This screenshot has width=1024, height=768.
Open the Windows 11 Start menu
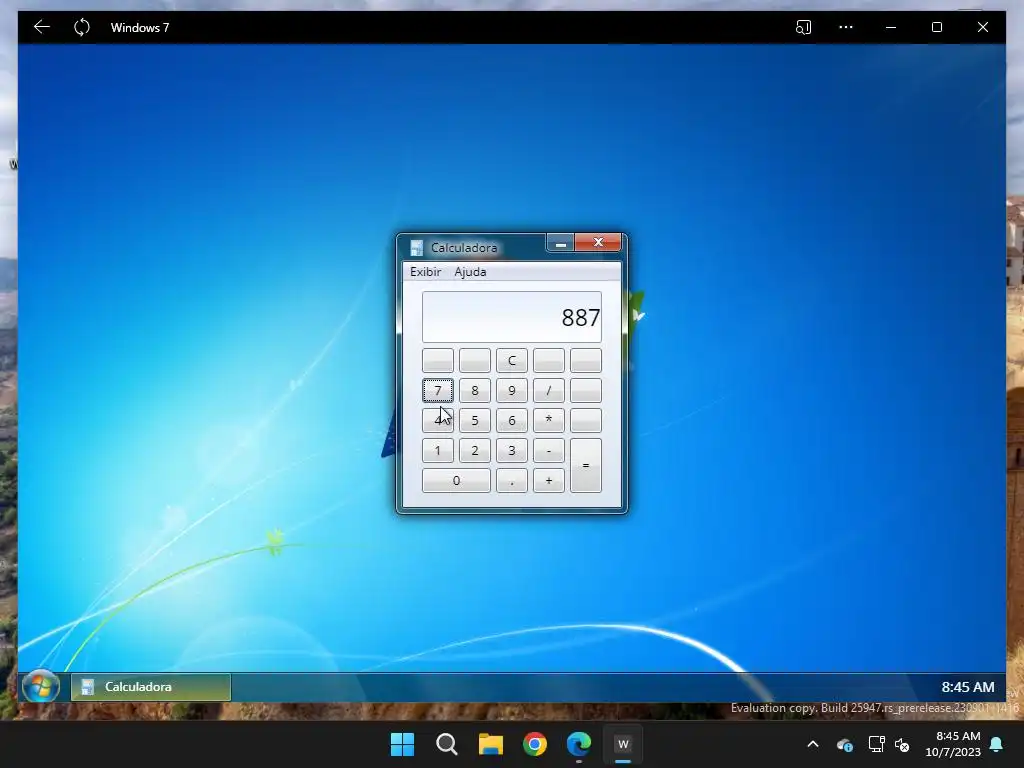pyautogui.click(x=402, y=744)
